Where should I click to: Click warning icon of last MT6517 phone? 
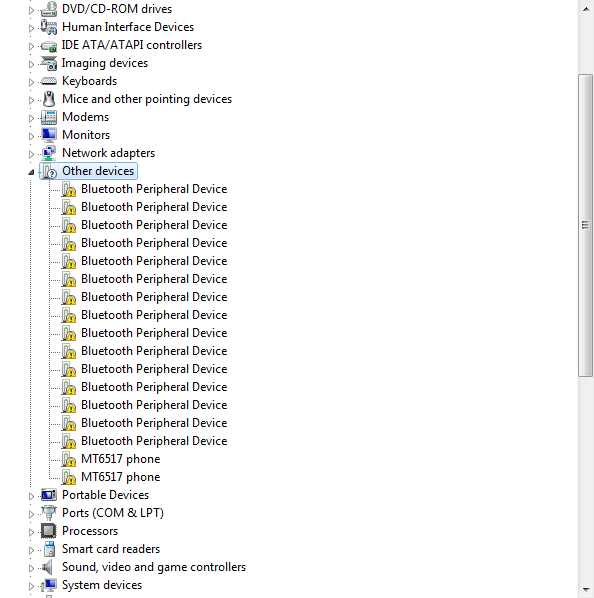69,477
